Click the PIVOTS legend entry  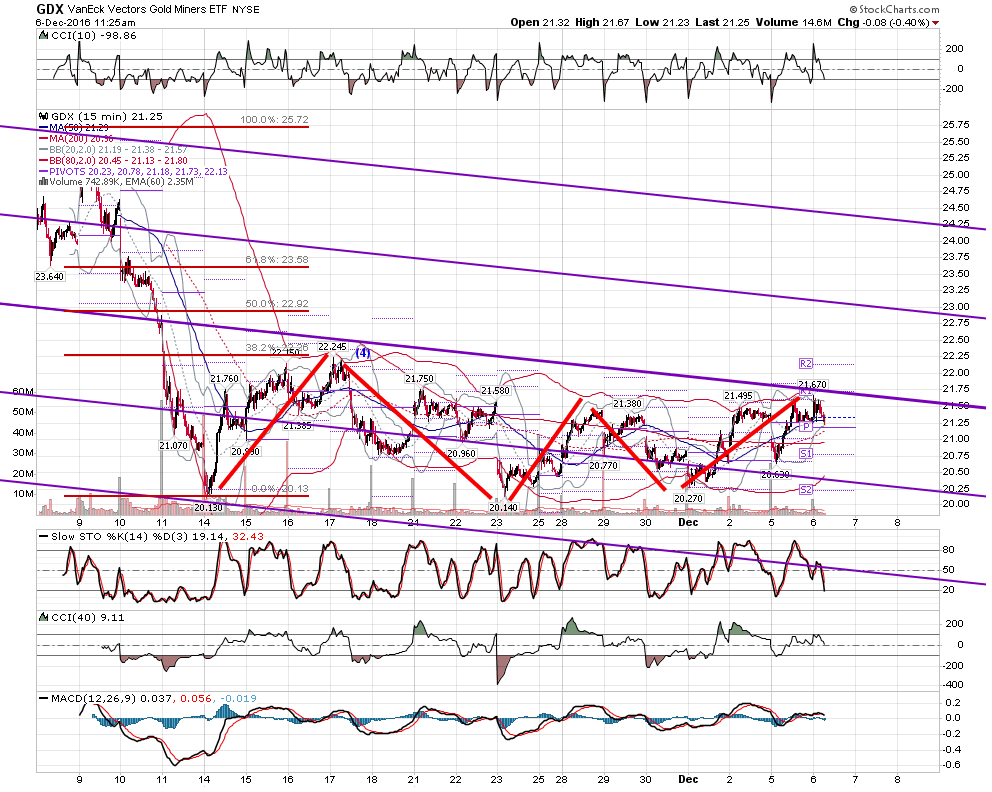click(133, 171)
